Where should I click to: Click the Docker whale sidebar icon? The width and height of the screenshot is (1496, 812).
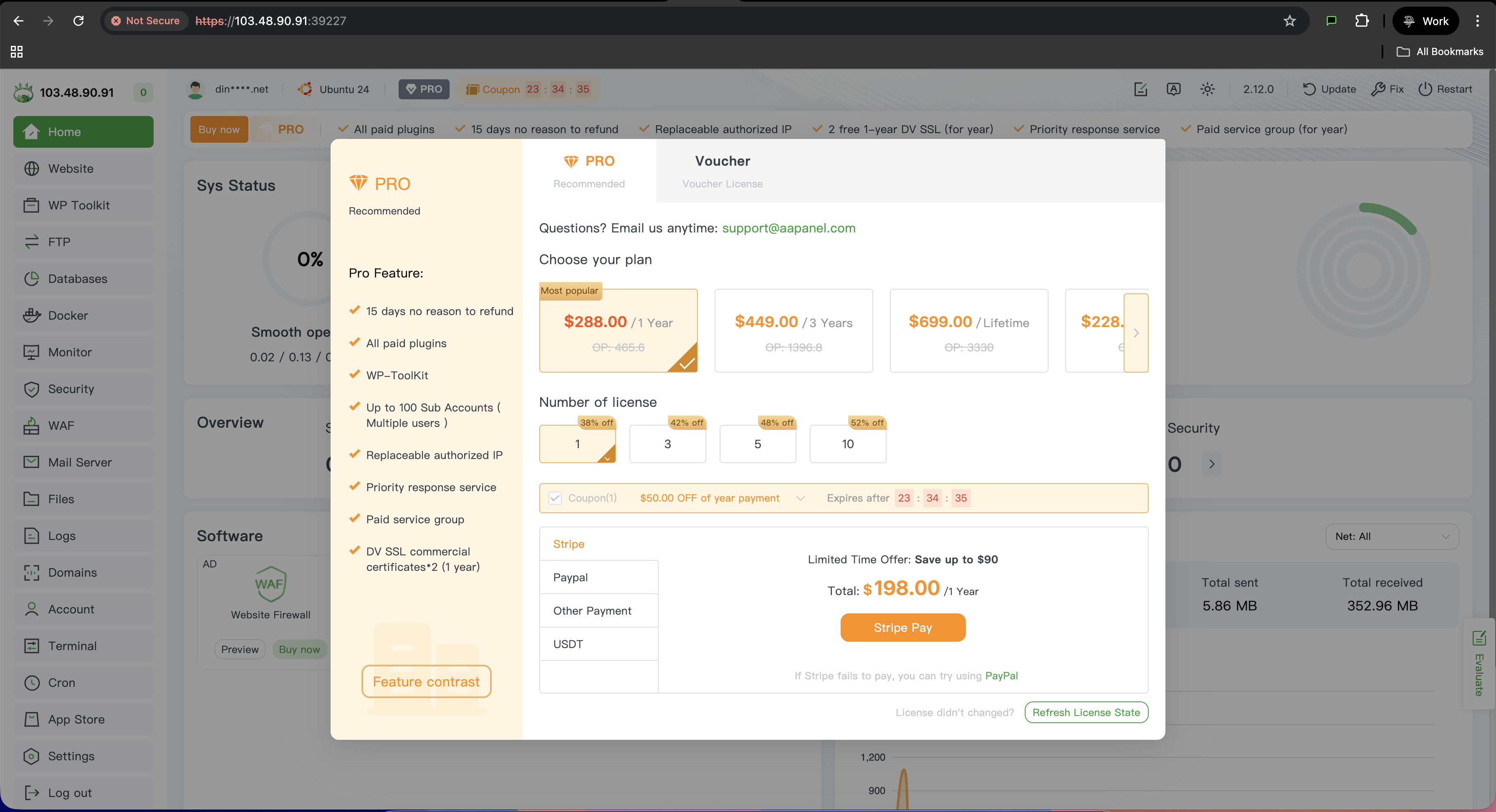(31, 315)
